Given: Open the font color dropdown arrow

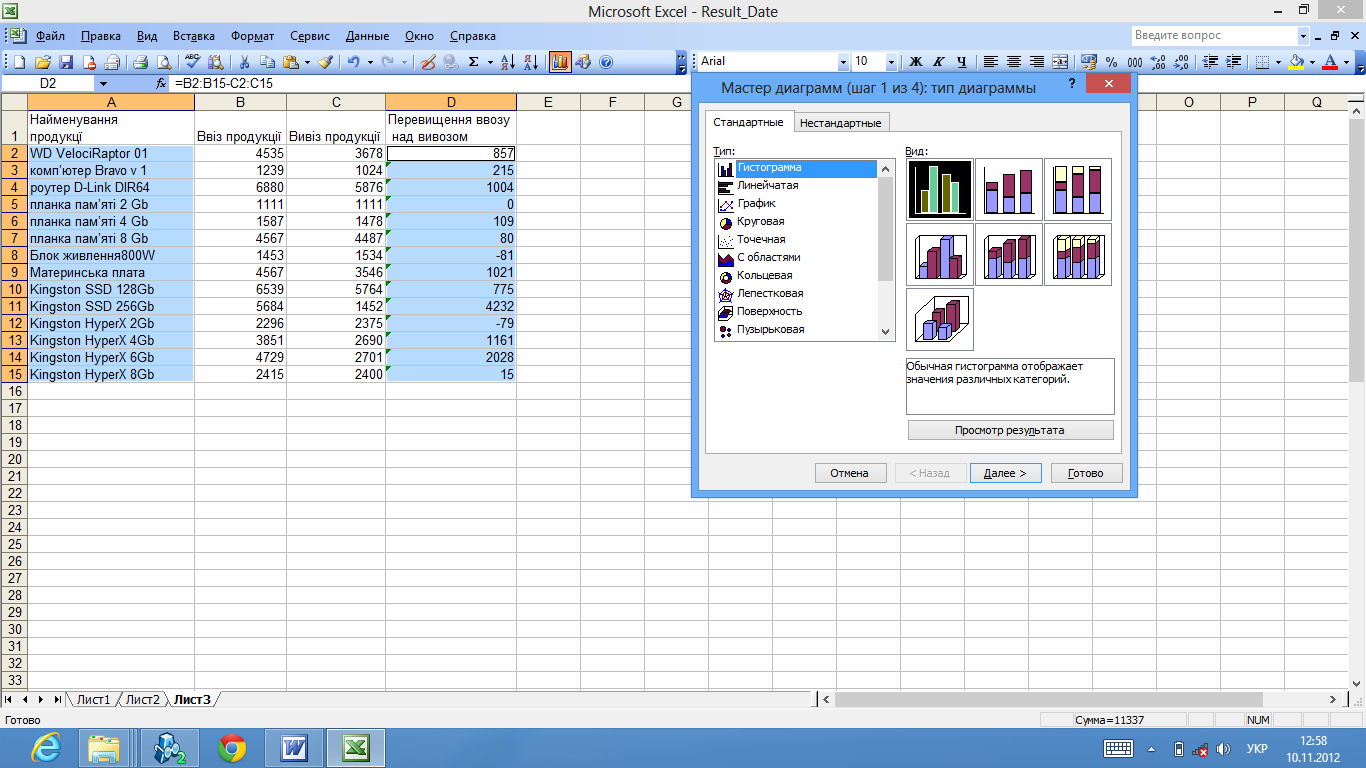Looking at the screenshot, I should [x=1346, y=62].
